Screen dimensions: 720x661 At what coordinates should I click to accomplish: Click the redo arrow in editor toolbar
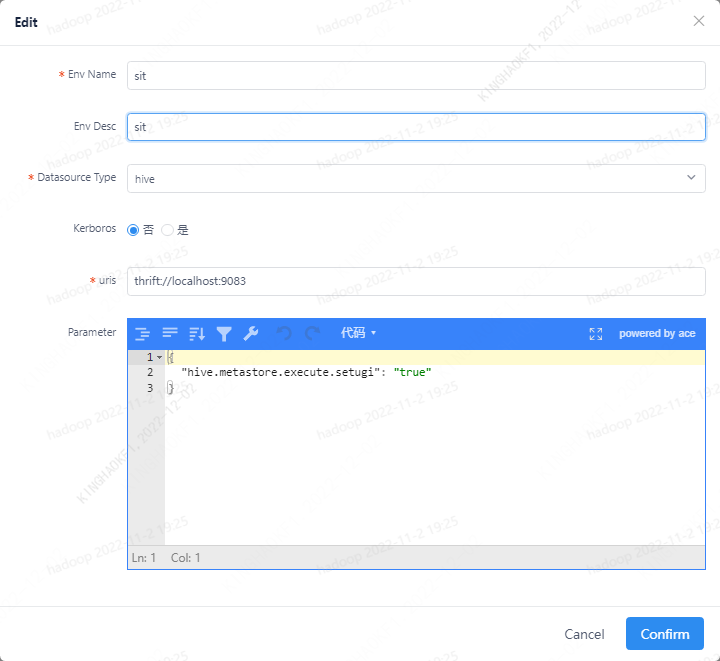[x=312, y=333]
